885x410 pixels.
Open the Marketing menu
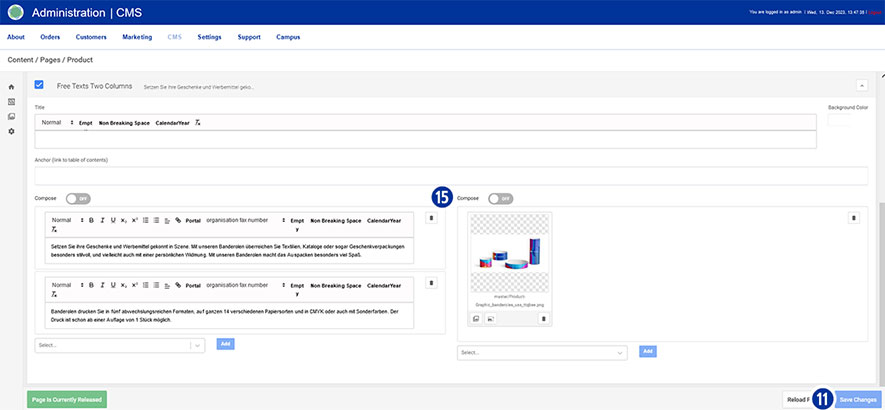tap(137, 37)
